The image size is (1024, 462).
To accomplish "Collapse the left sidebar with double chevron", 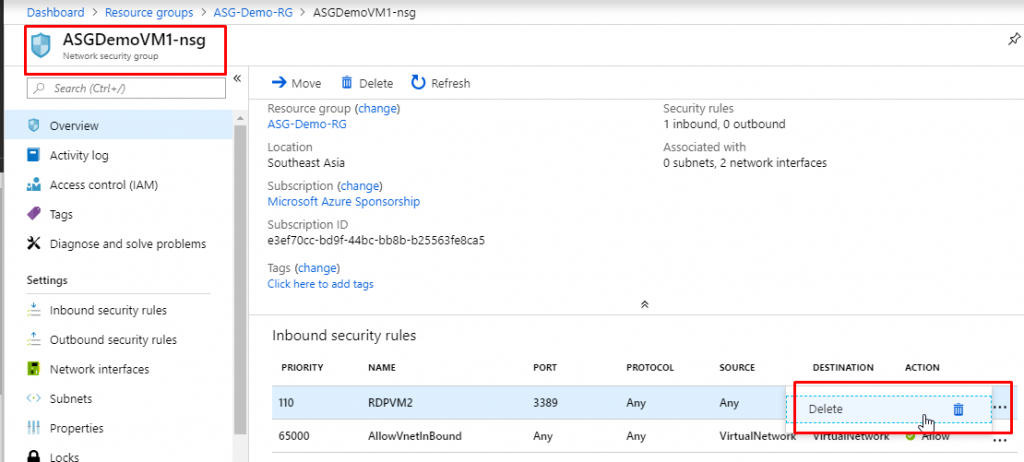I will [237, 78].
